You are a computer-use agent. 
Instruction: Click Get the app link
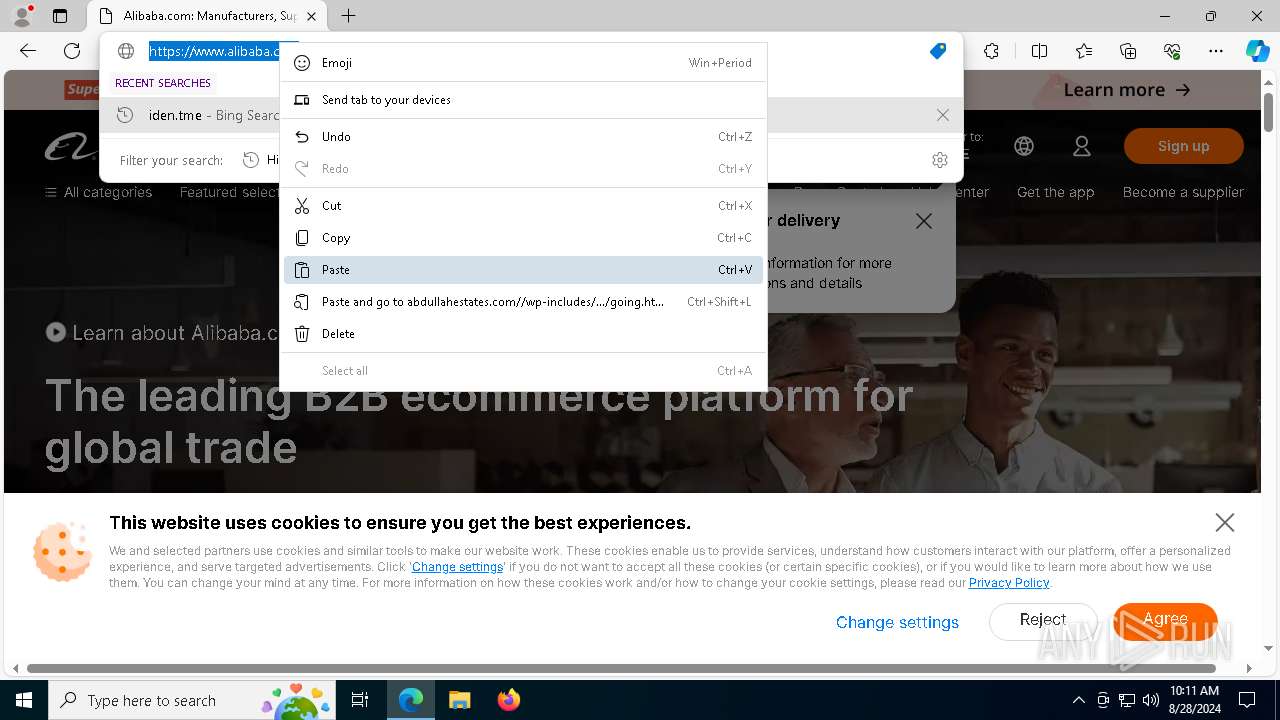pyautogui.click(x=1055, y=192)
